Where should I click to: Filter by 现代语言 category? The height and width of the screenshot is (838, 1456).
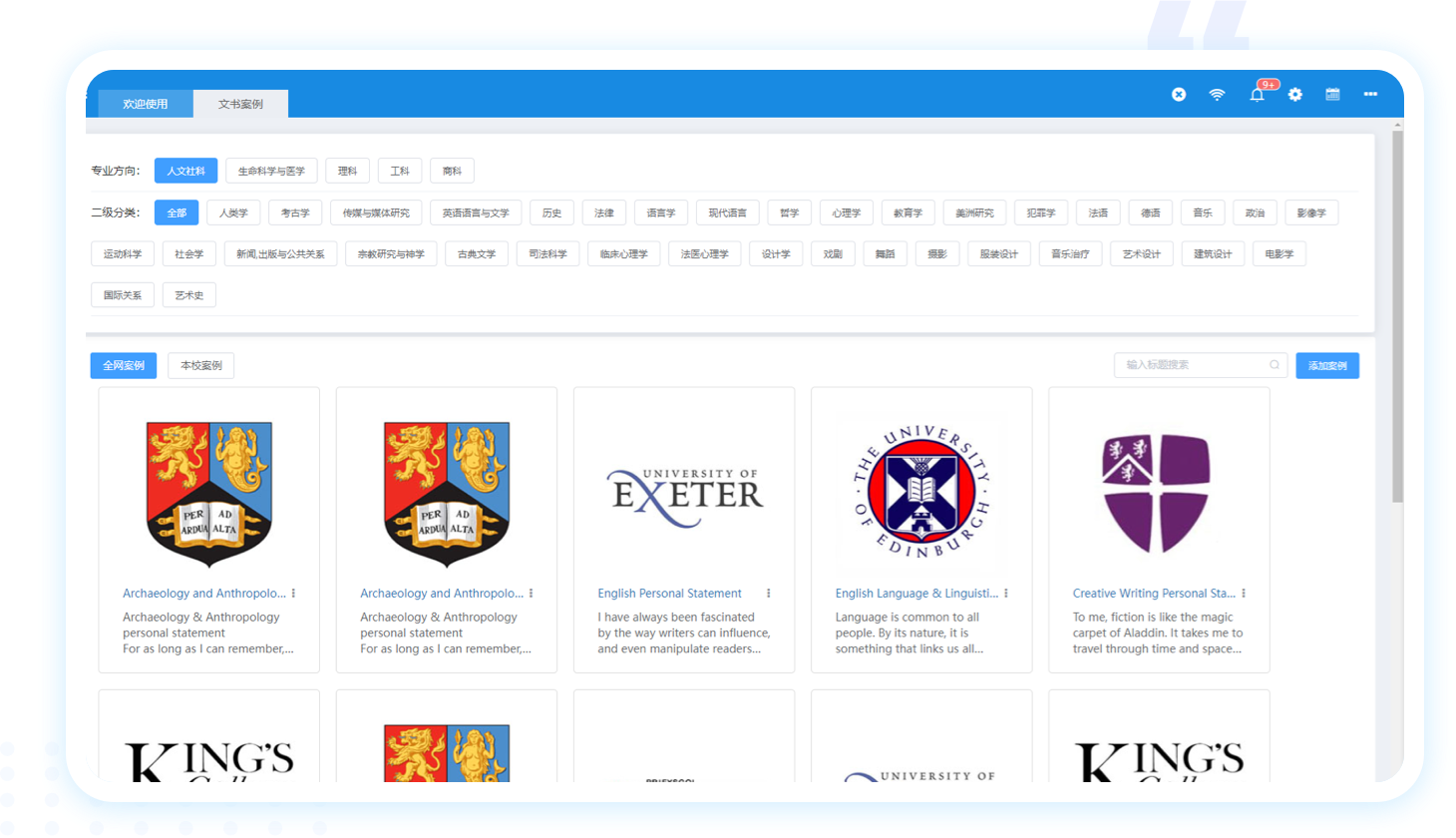coord(728,212)
